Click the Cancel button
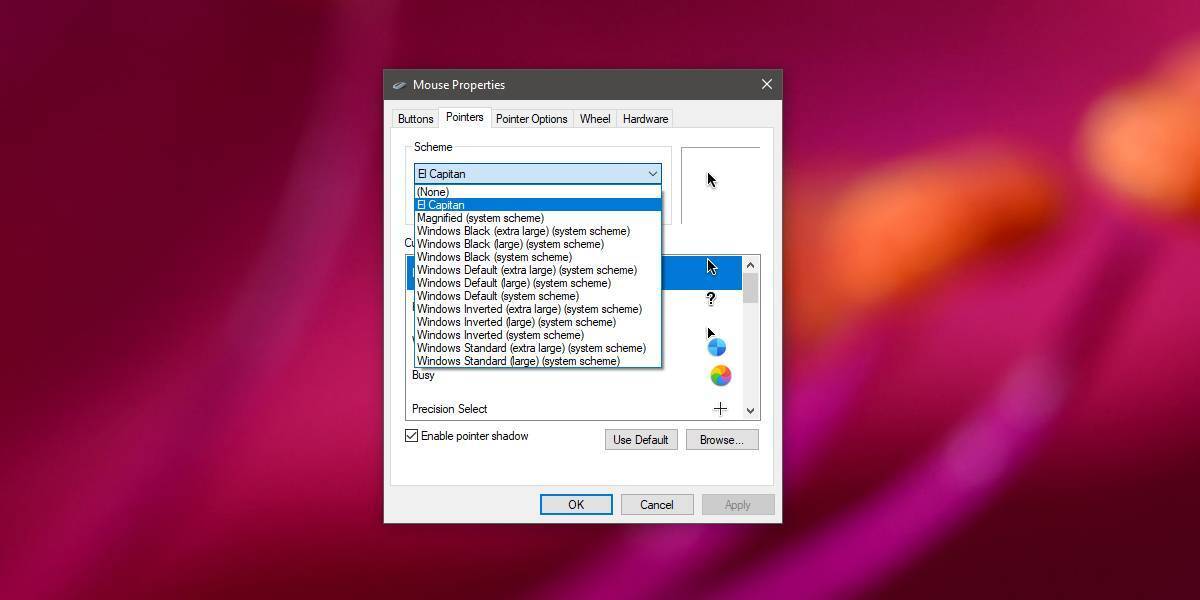Image resolution: width=1200 pixels, height=600 pixels. click(x=657, y=505)
